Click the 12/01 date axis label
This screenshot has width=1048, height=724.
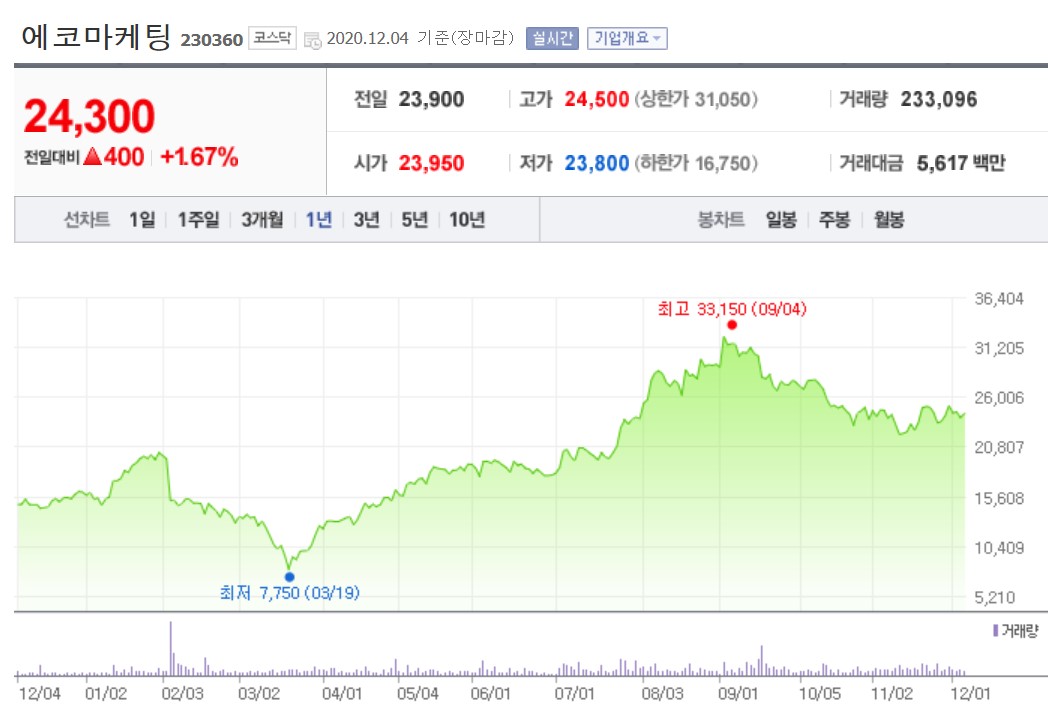(970, 694)
